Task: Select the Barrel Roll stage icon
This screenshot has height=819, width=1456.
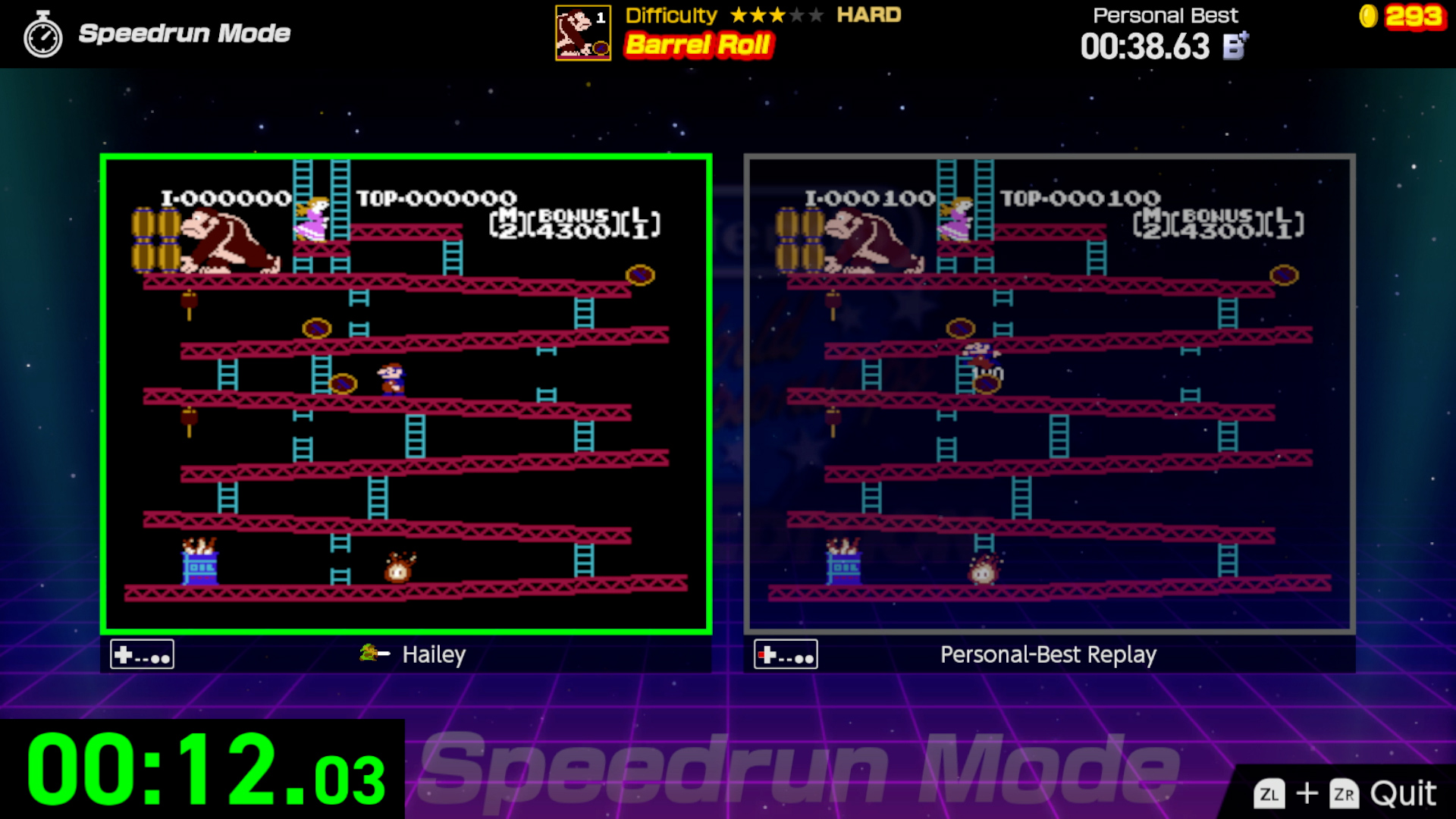Action: tap(584, 33)
